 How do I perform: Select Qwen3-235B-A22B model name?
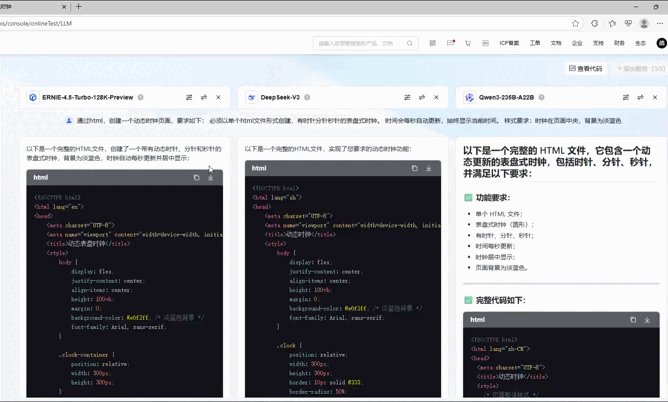pyautogui.click(x=506, y=98)
